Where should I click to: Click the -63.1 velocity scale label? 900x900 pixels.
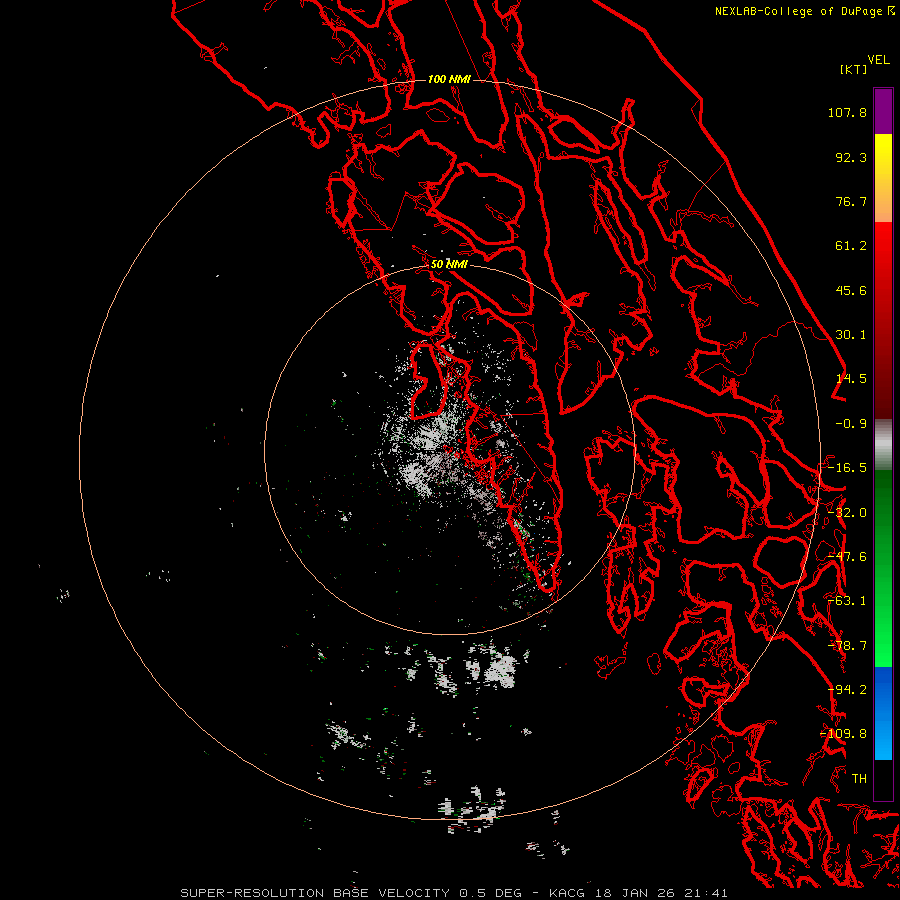[847, 601]
